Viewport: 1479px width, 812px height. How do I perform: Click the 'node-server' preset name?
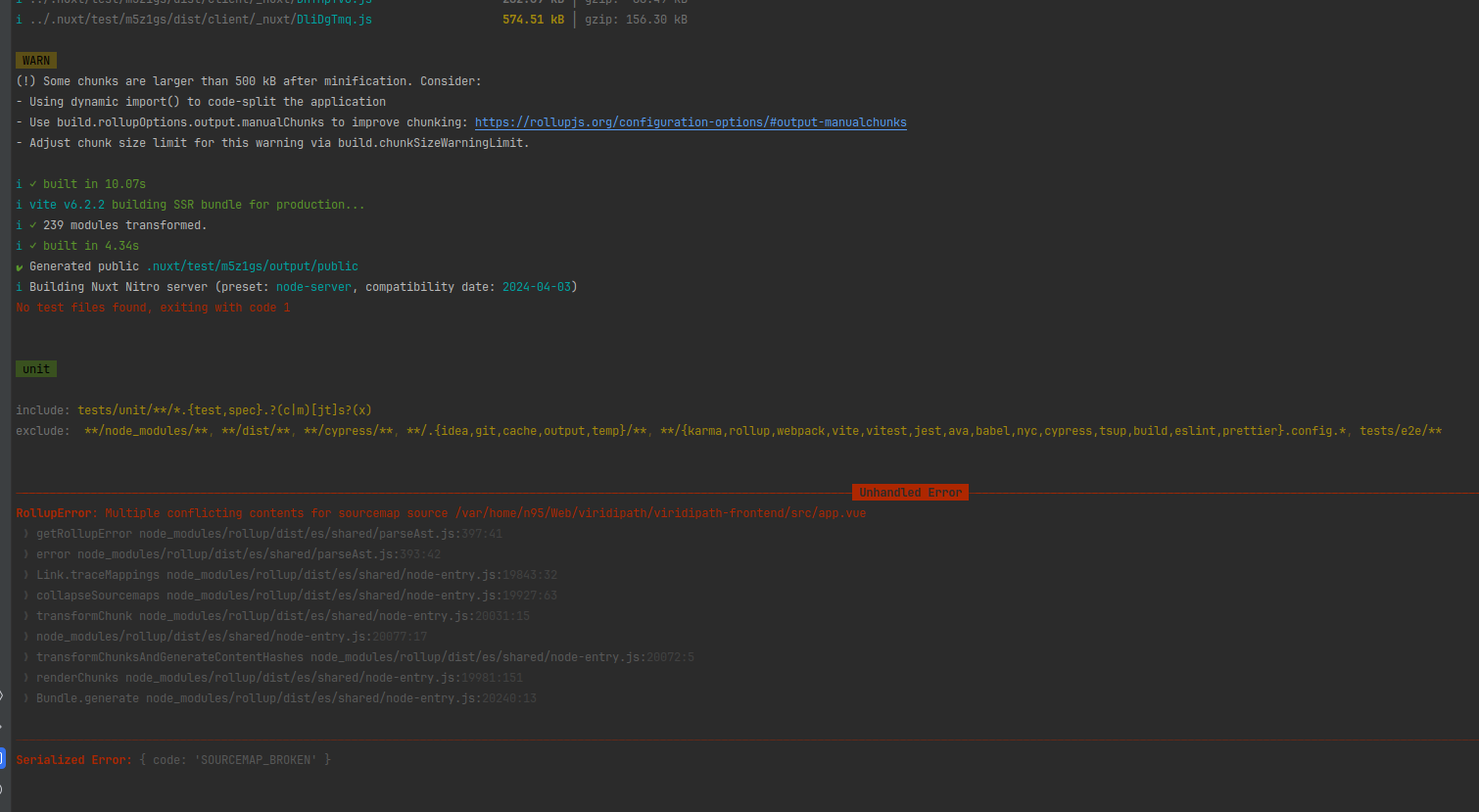[x=313, y=287]
